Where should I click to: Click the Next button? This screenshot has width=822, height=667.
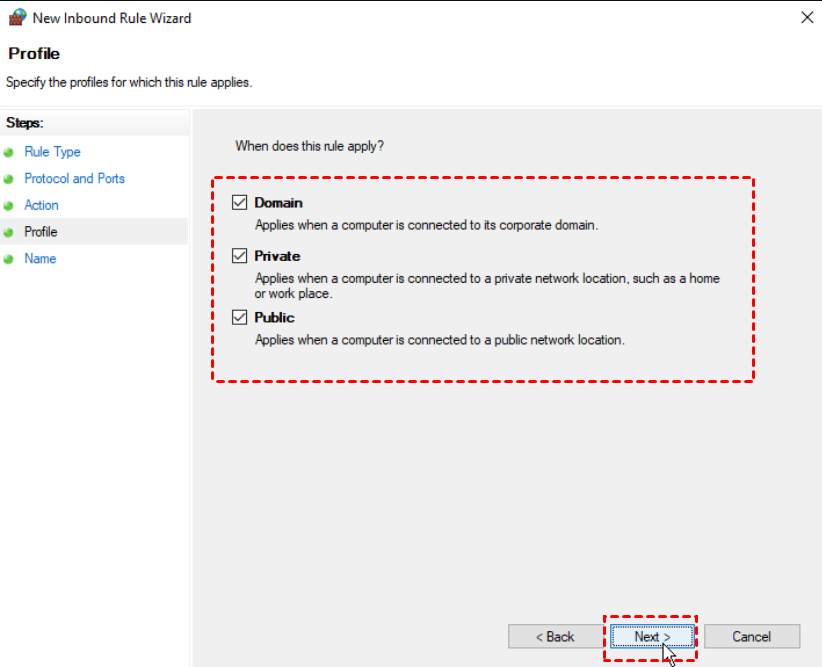(x=652, y=637)
